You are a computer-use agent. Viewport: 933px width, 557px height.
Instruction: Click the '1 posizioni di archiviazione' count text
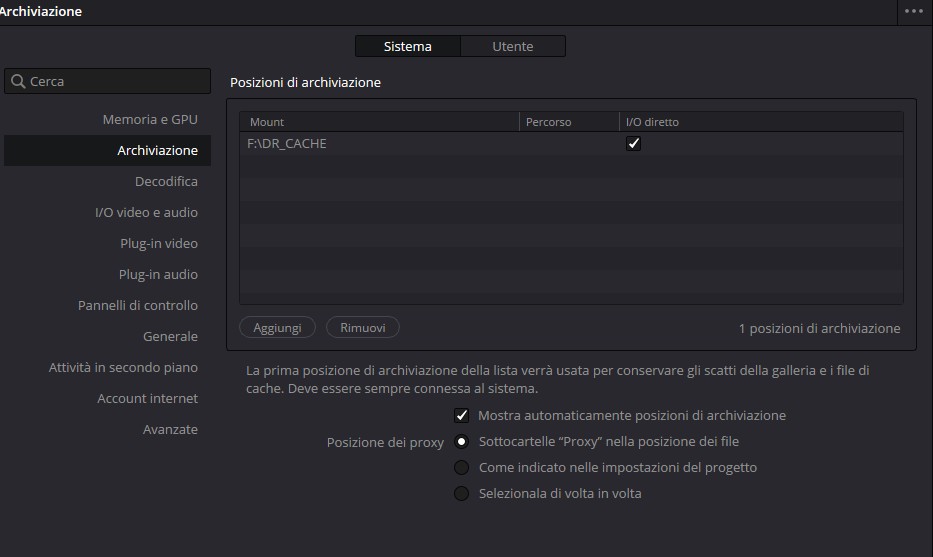pyautogui.click(x=819, y=328)
